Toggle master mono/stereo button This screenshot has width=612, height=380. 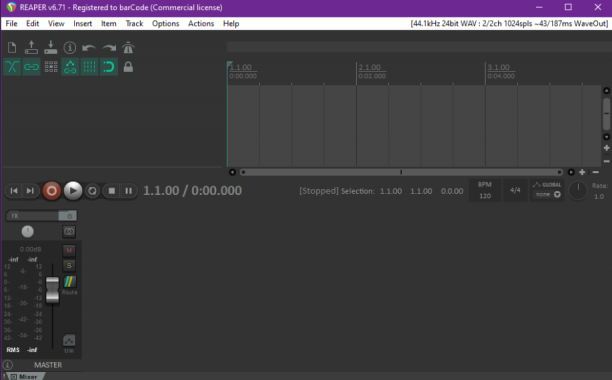pyautogui.click(x=69, y=231)
